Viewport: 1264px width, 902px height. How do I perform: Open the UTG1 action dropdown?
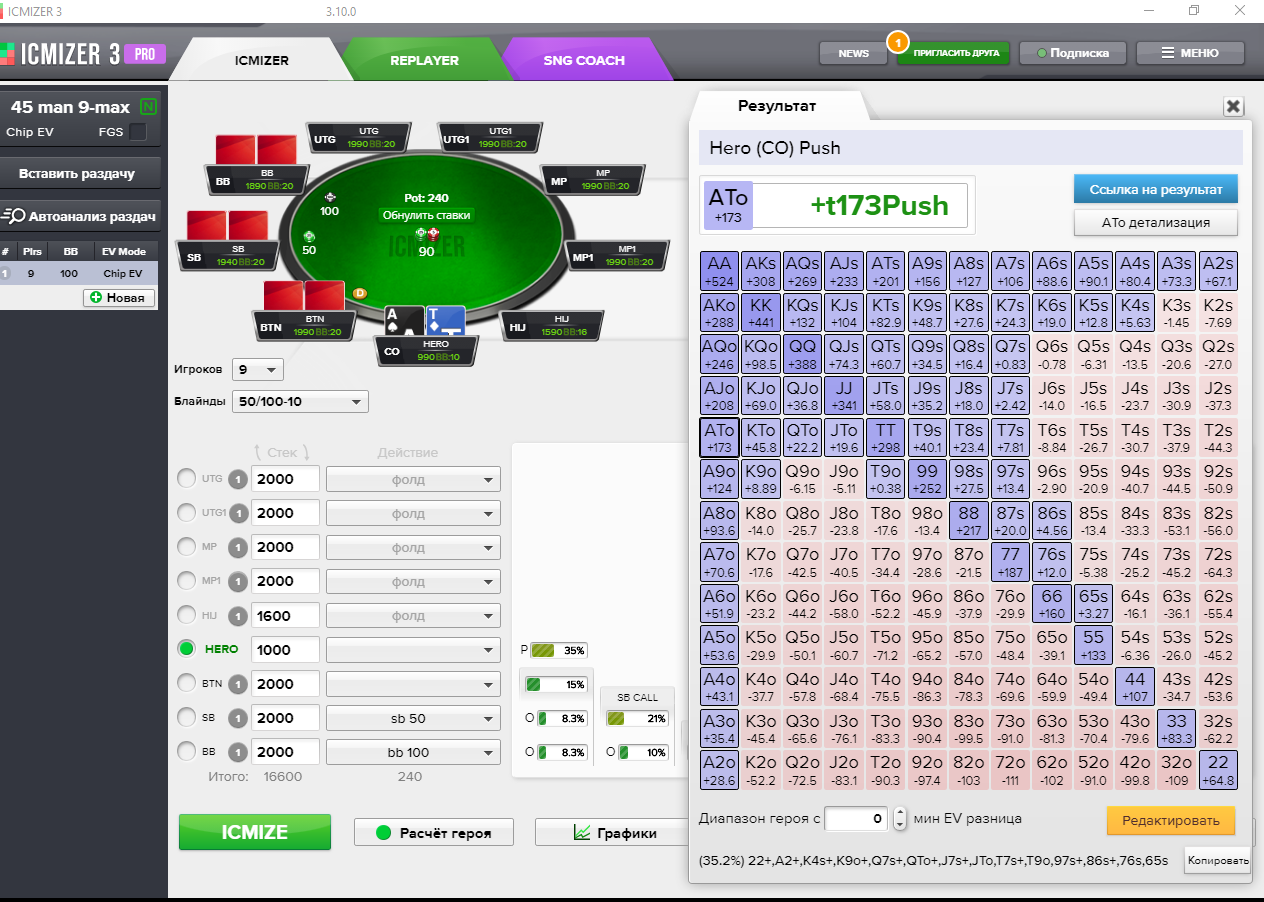click(413, 513)
